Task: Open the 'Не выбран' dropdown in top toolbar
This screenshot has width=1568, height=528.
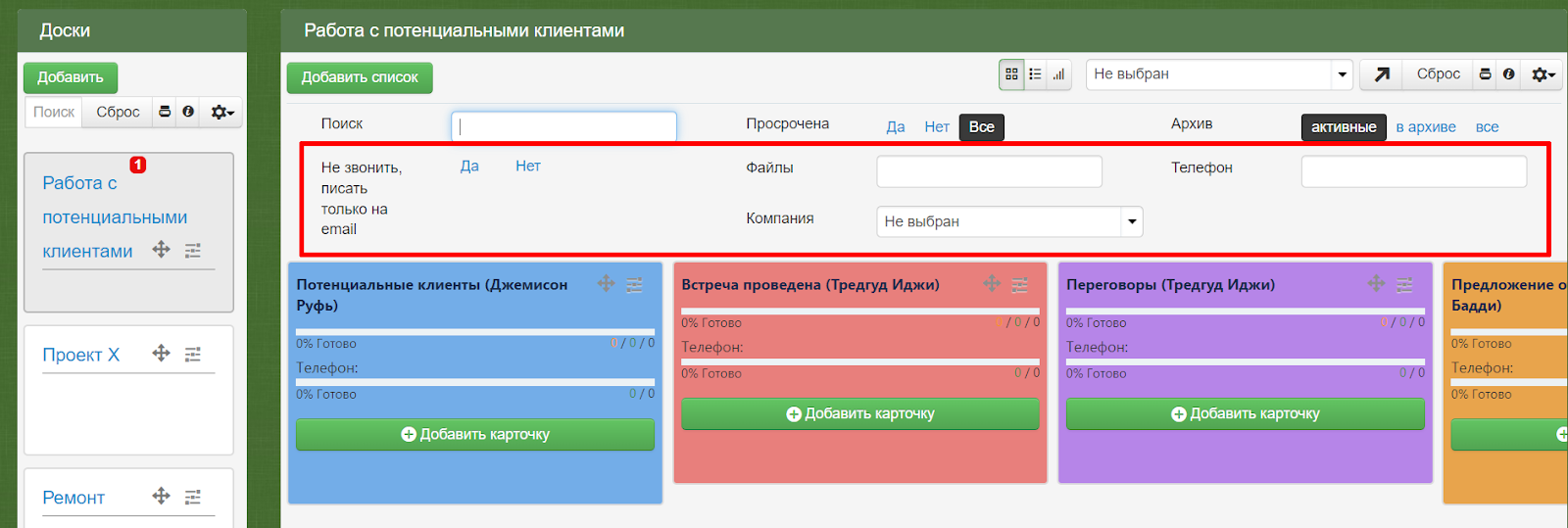Action: coord(1219,74)
